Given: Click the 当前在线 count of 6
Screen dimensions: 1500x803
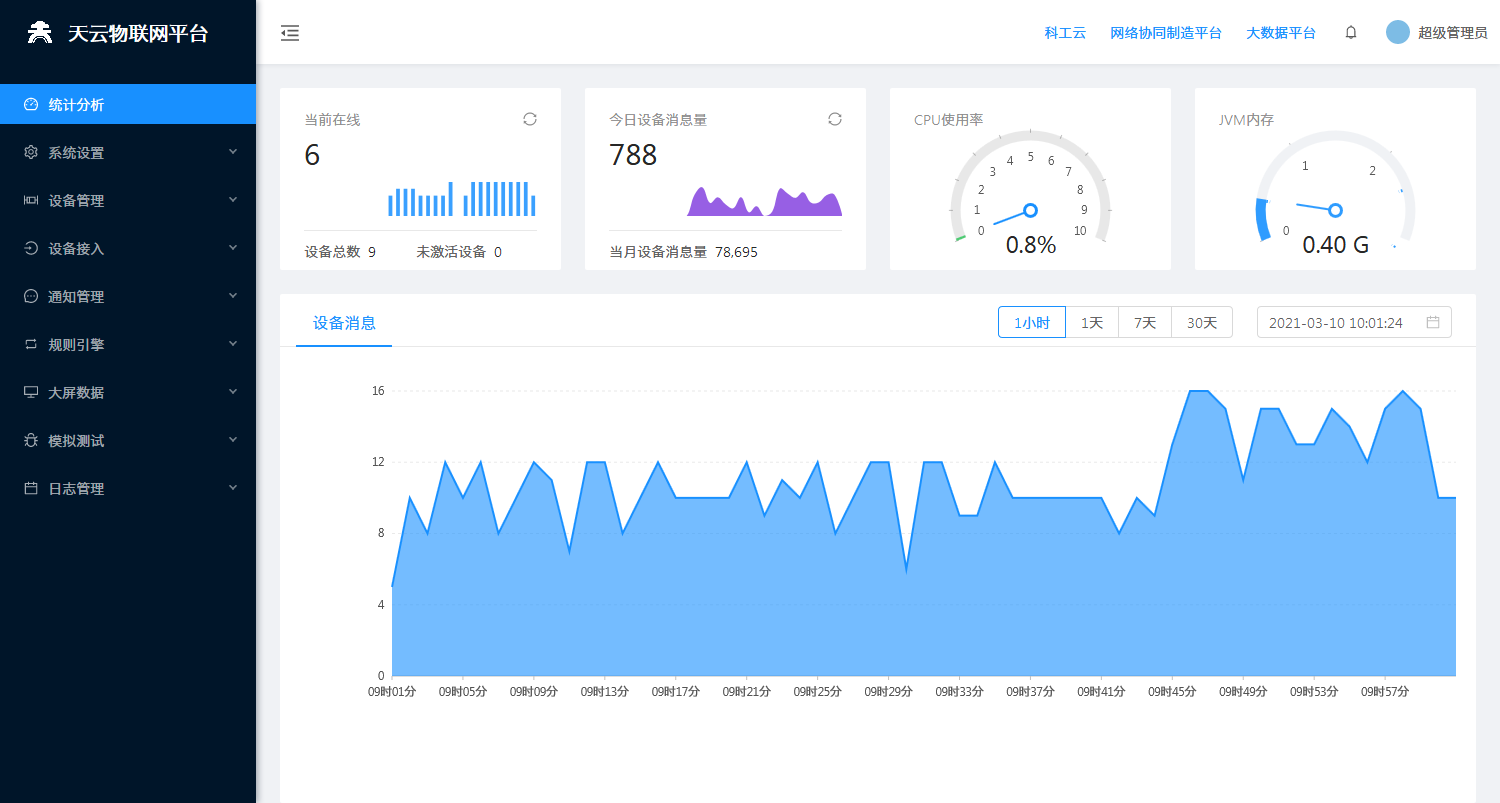Looking at the screenshot, I should (312, 155).
